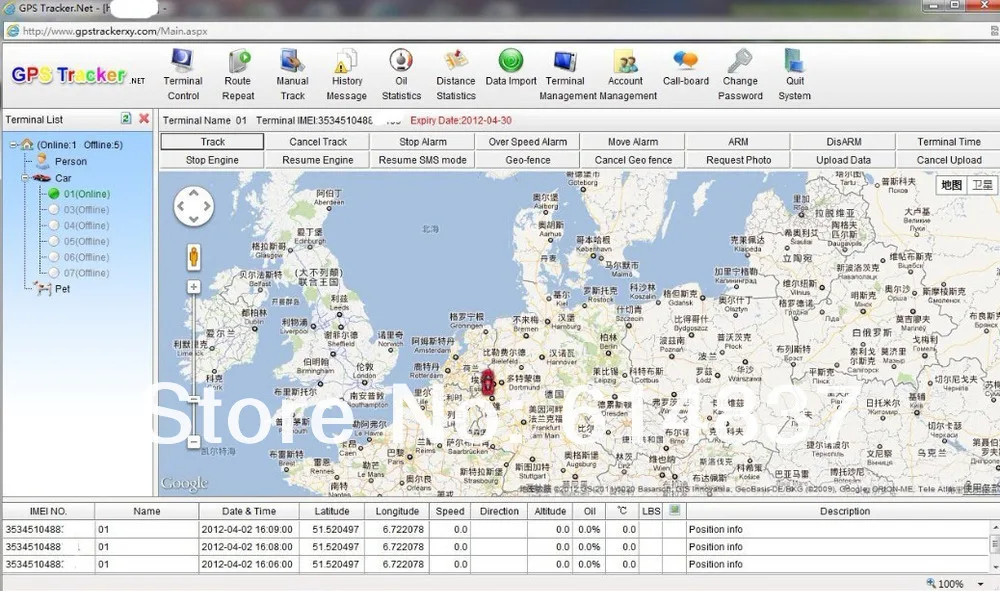Click the Change Password key icon

click(740, 62)
